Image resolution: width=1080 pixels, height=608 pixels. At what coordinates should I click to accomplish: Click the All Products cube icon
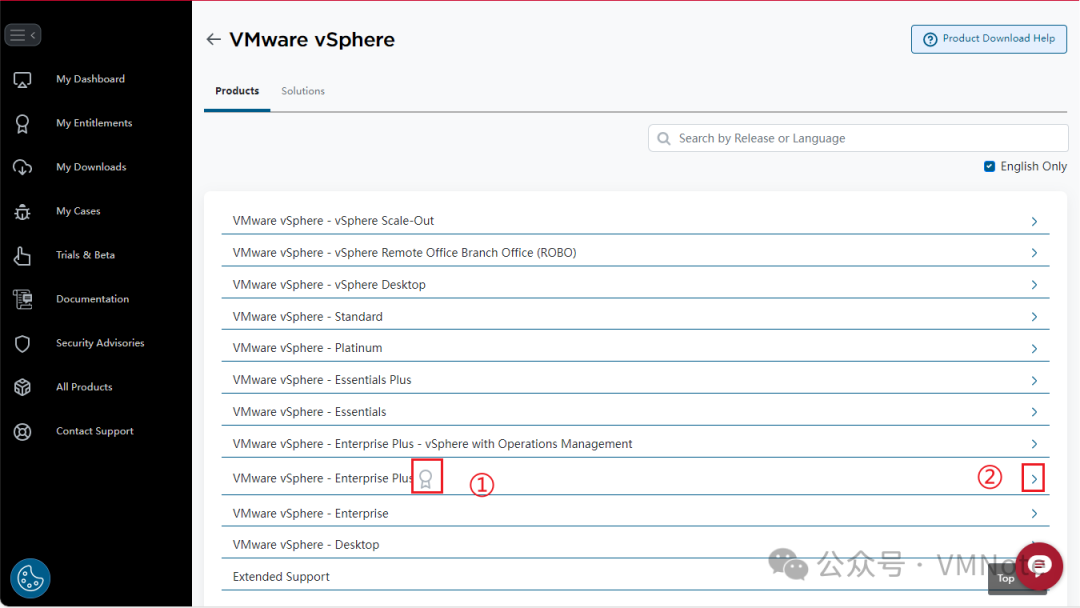[22, 387]
